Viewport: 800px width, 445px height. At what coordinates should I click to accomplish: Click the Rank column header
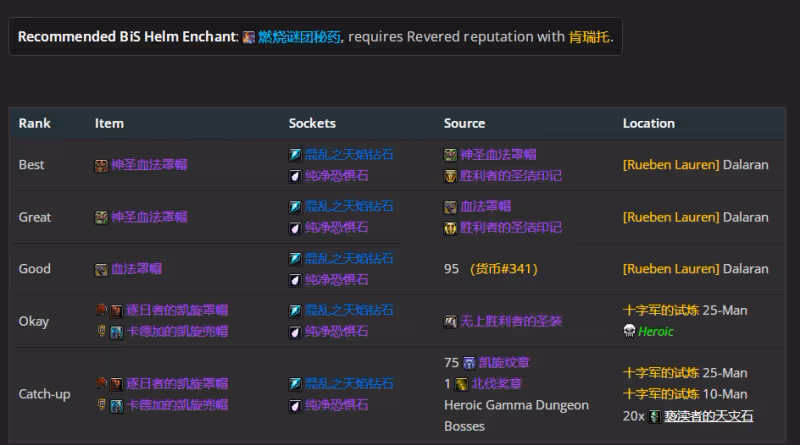click(35, 123)
